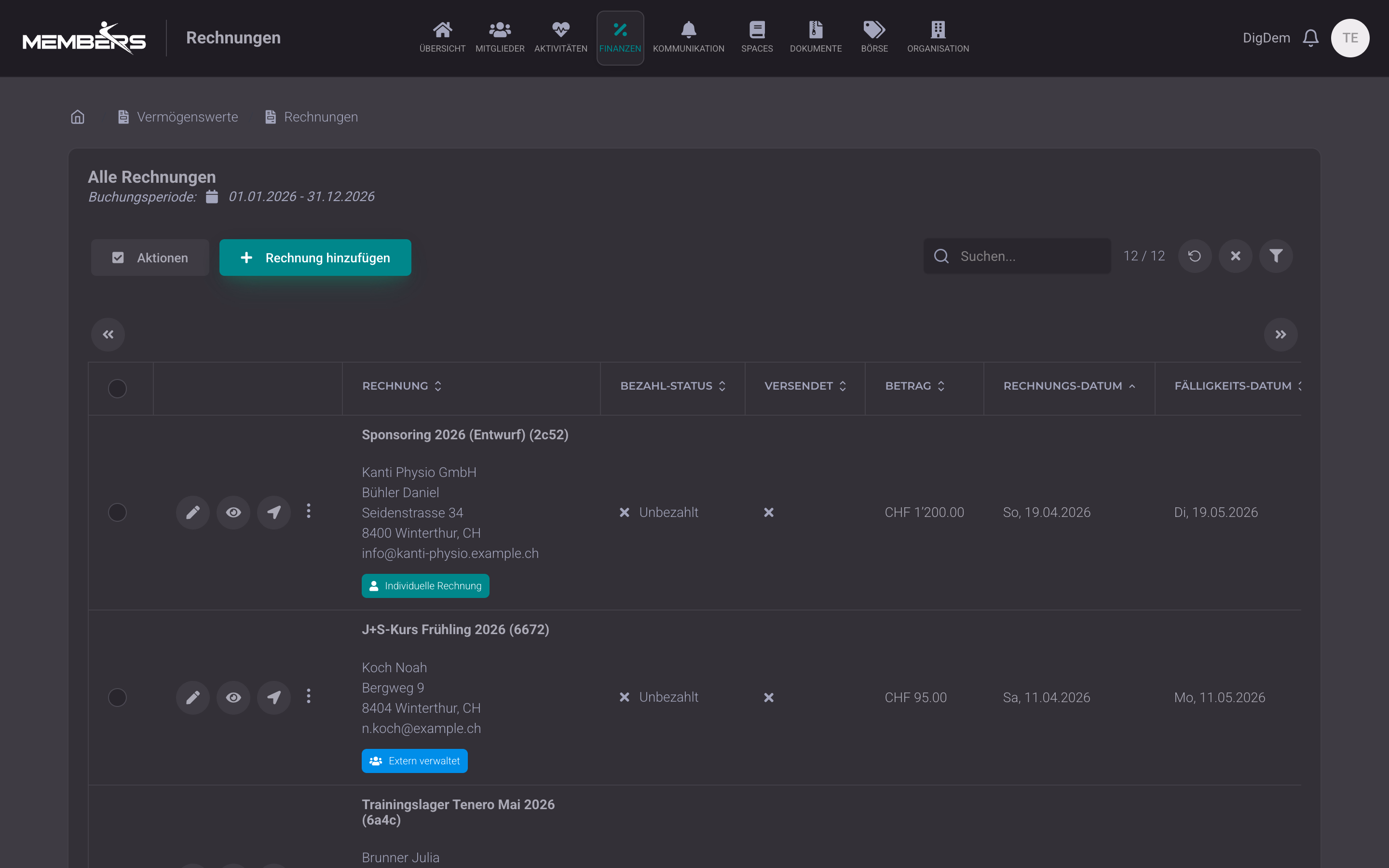
Task: Click Unbezahlt status in Sponsoring 2026 row
Action: 659,512
